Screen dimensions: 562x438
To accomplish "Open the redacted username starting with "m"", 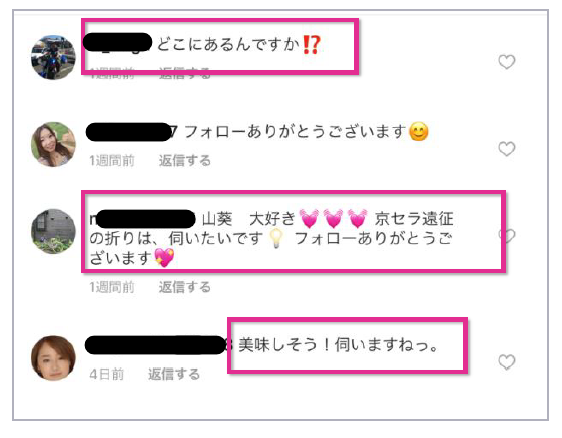I will pyautogui.click(x=142, y=219).
